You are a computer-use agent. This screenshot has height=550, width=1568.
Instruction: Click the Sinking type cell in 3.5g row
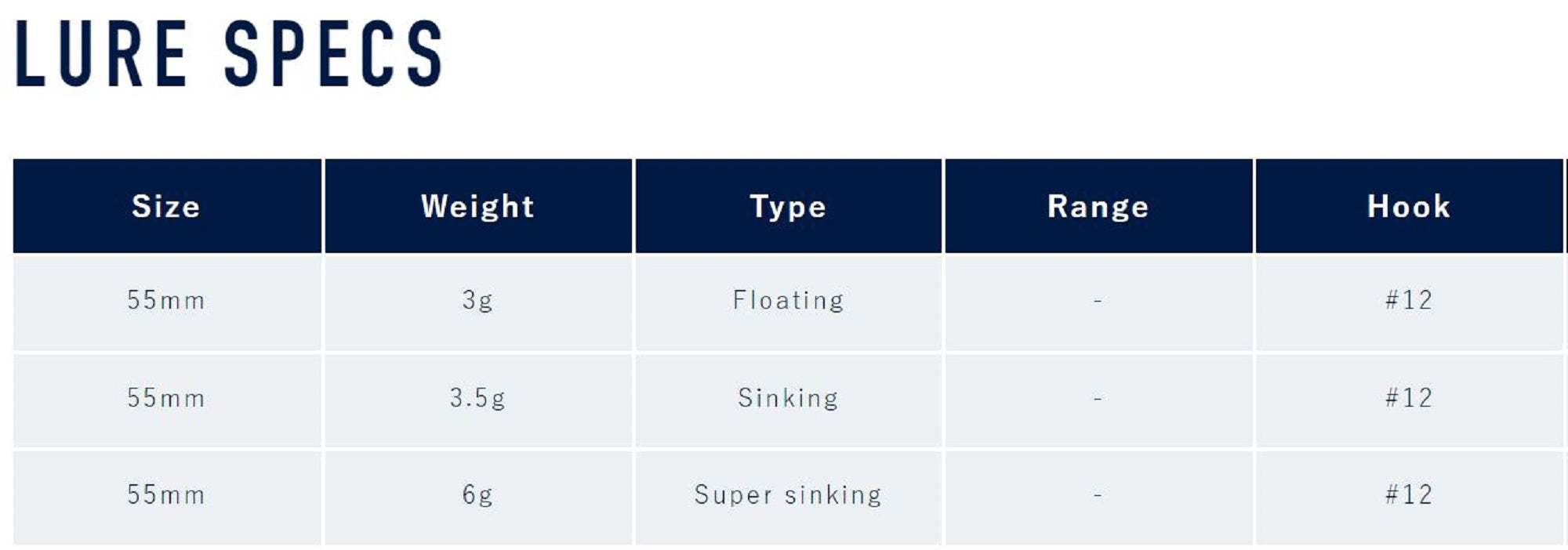tap(788, 398)
